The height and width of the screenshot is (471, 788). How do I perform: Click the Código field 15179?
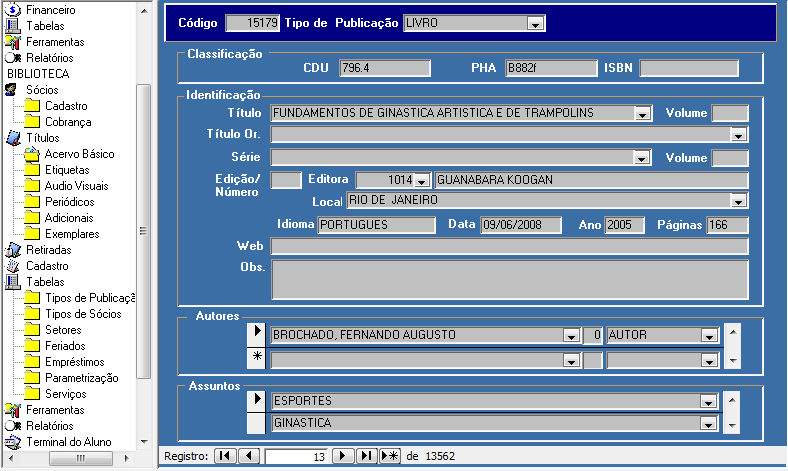[x=253, y=23]
